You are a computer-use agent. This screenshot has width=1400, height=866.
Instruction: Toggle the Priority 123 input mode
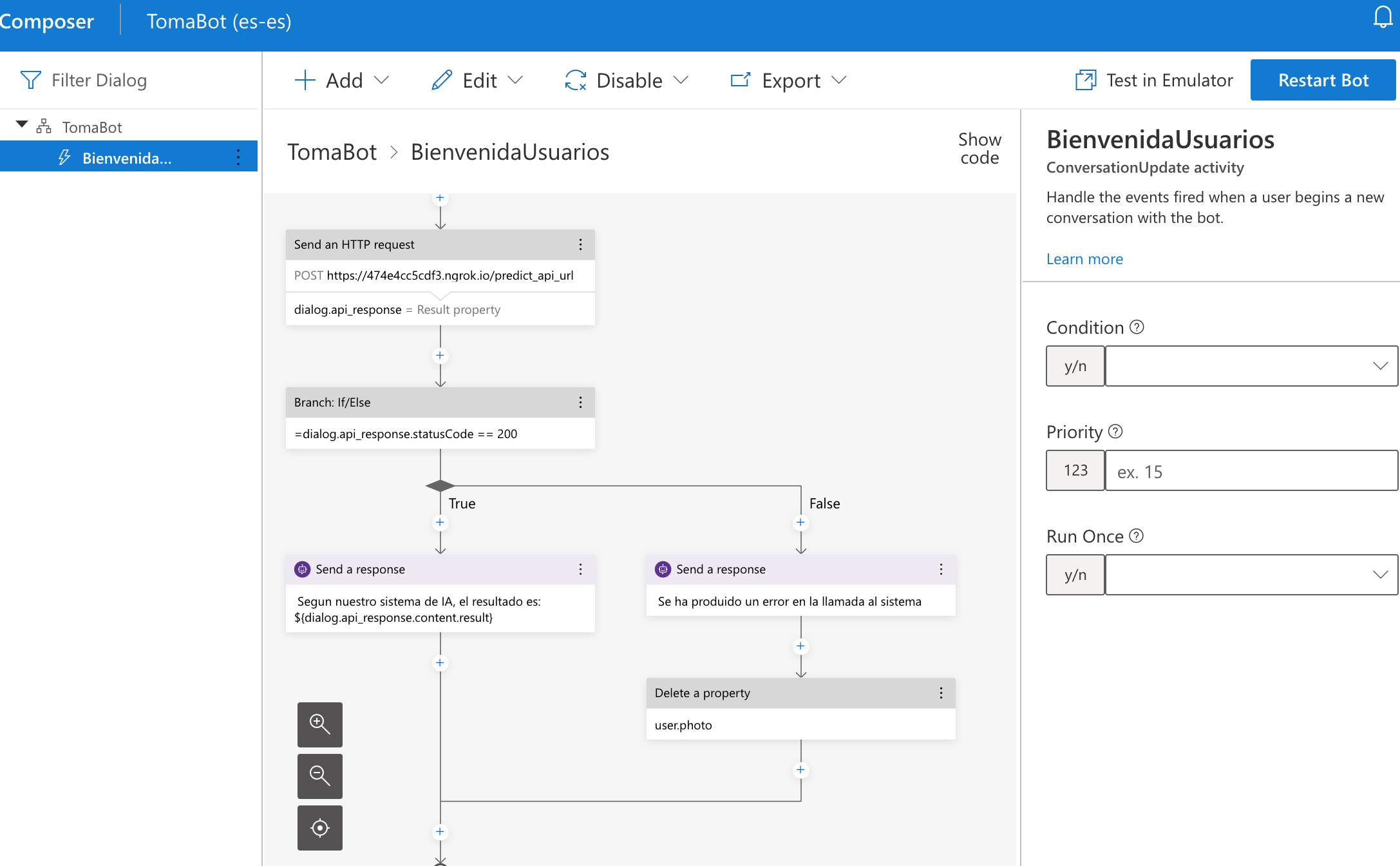[x=1074, y=470]
